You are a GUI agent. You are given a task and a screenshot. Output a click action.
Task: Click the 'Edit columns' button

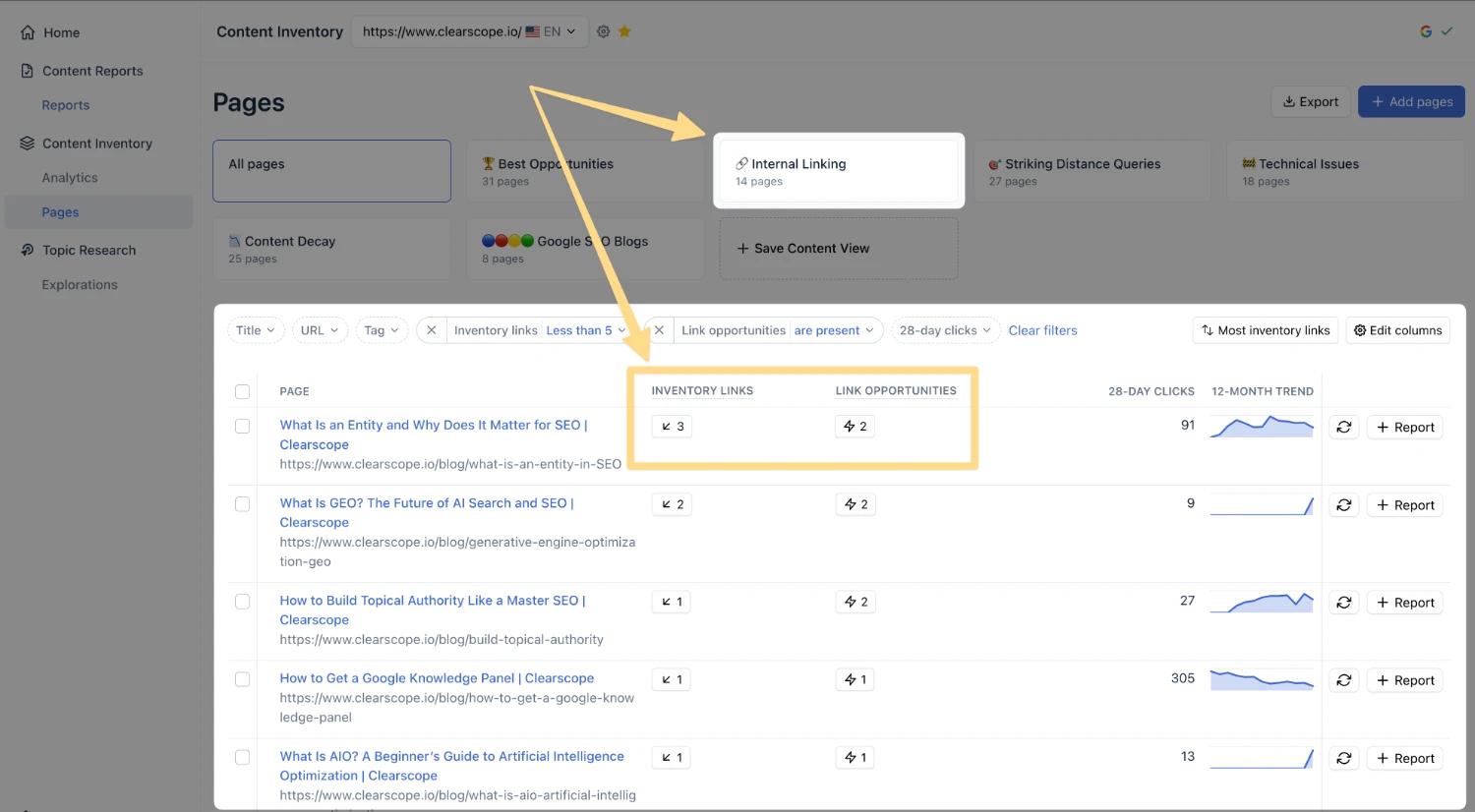(x=1397, y=330)
